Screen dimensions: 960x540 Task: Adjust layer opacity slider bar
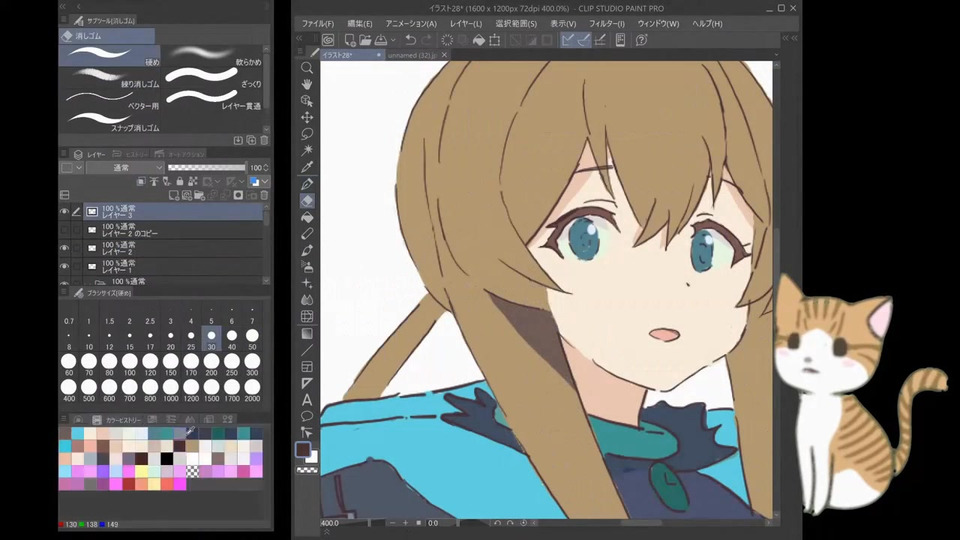click(206, 167)
